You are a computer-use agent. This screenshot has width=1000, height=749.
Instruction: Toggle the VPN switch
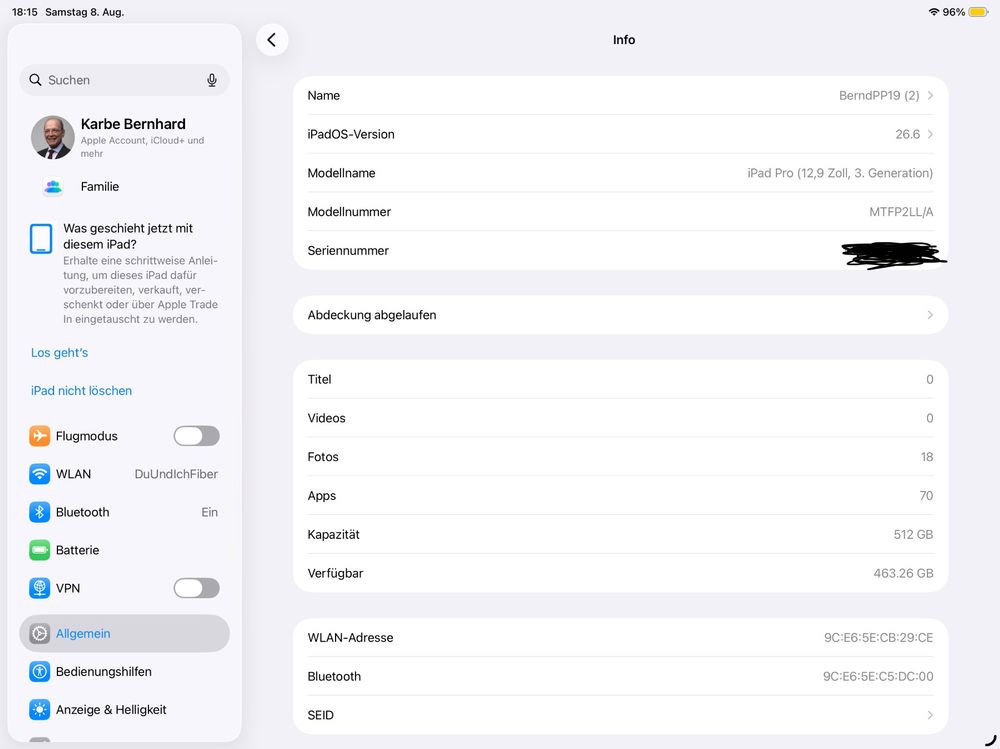[x=196, y=588]
